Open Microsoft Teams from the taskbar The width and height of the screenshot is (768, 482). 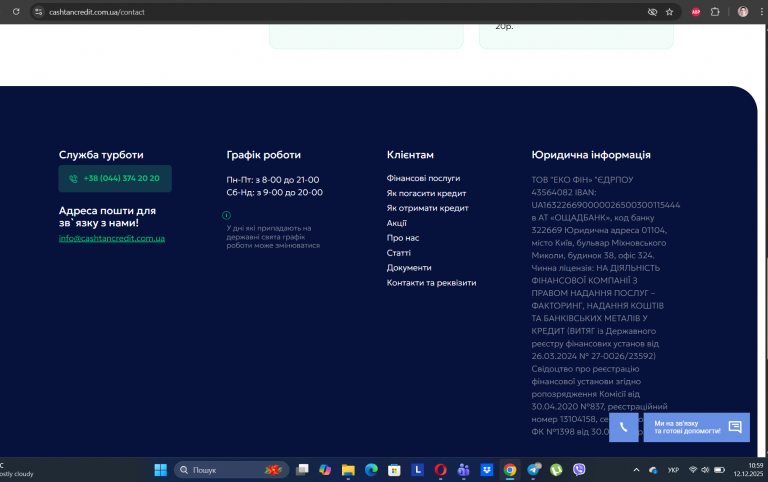pyautogui.click(x=463, y=470)
